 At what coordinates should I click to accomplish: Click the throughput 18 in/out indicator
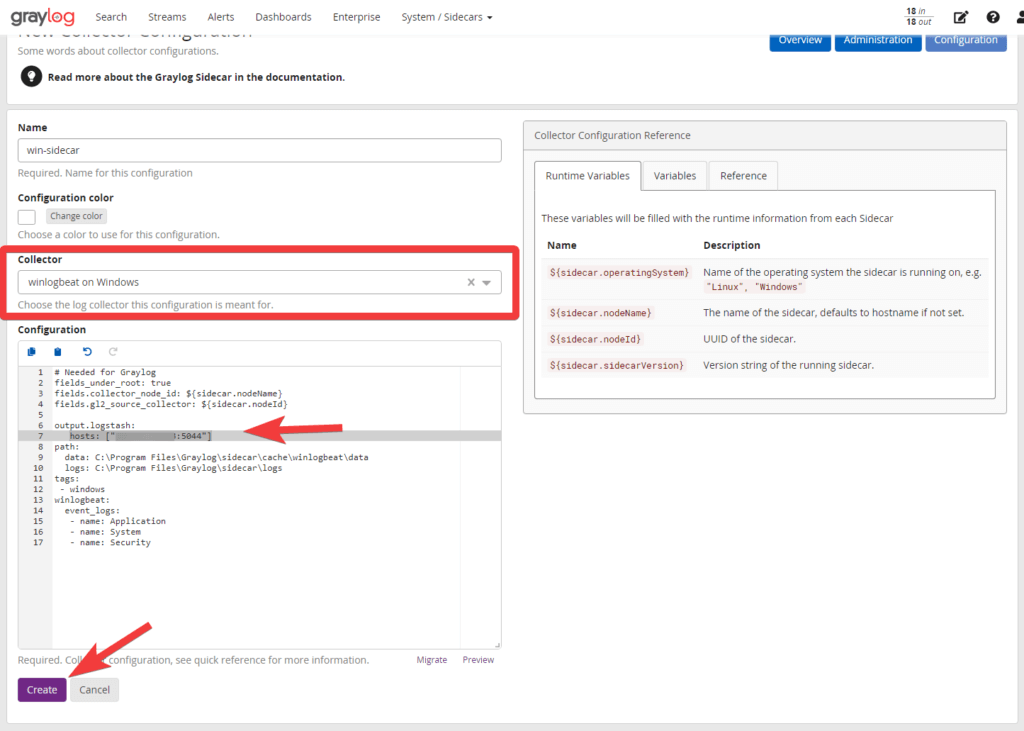coord(918,17)
